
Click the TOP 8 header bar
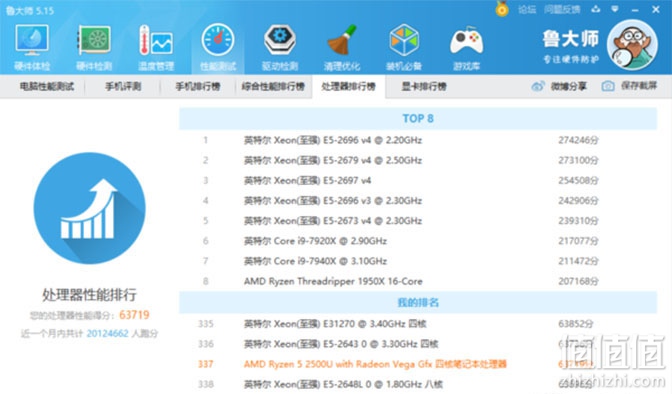pyautogui.click(x=418, y=118)
